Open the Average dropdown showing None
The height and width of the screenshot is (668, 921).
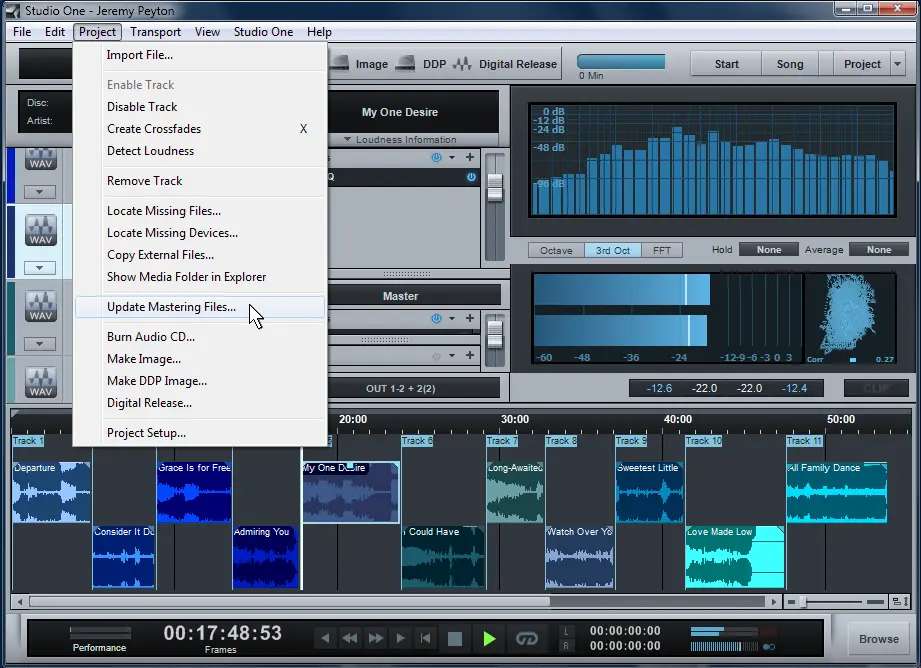point(879,250)
